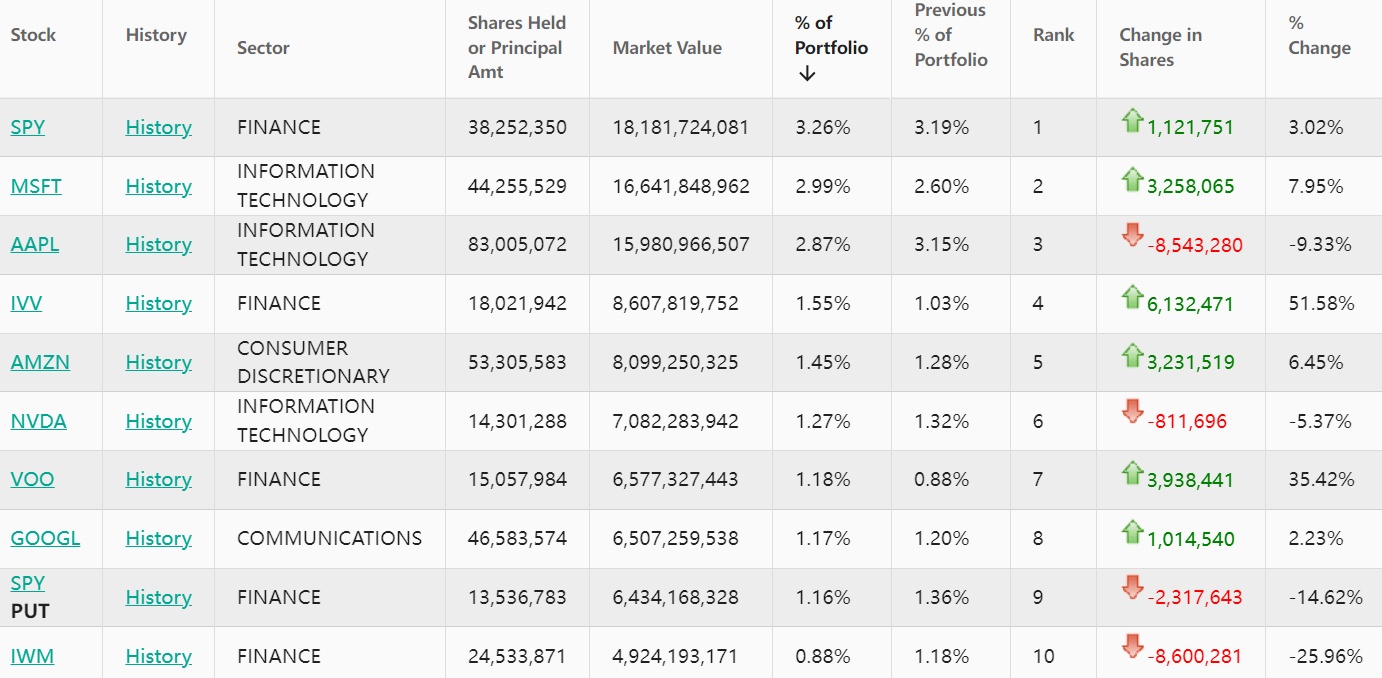
Task: View History for the NVDA row
Action: pos(158,421)
